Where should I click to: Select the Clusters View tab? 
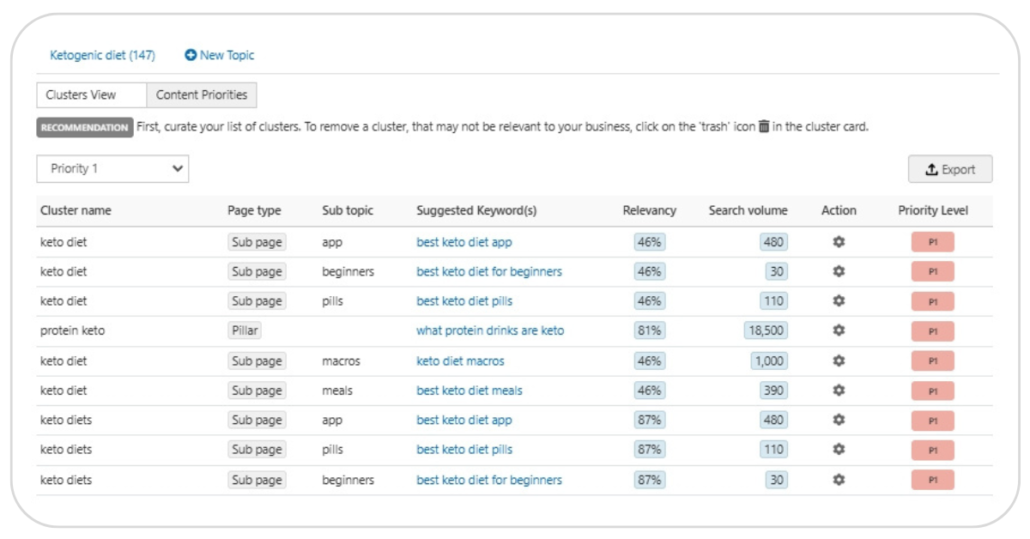point(91,95)
